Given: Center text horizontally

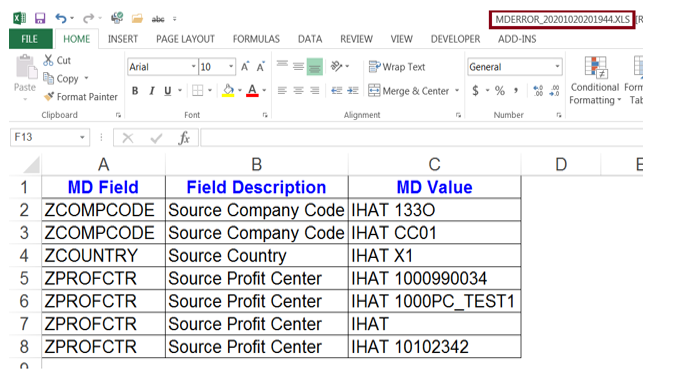Looking at the screenshot, I should (298, 91).
